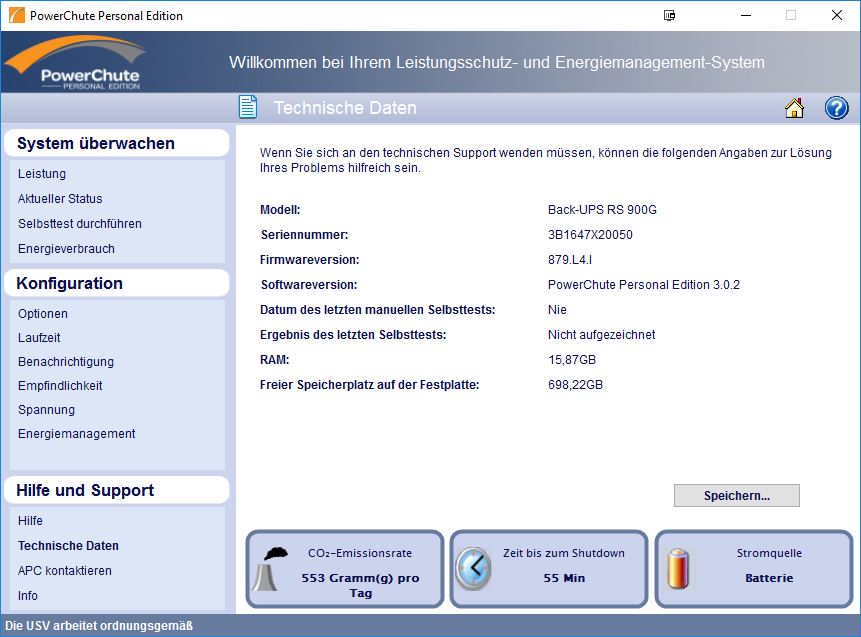Select Technische Daten in sidebar
This screenshot has height=637, width=861.
(68, 546)
